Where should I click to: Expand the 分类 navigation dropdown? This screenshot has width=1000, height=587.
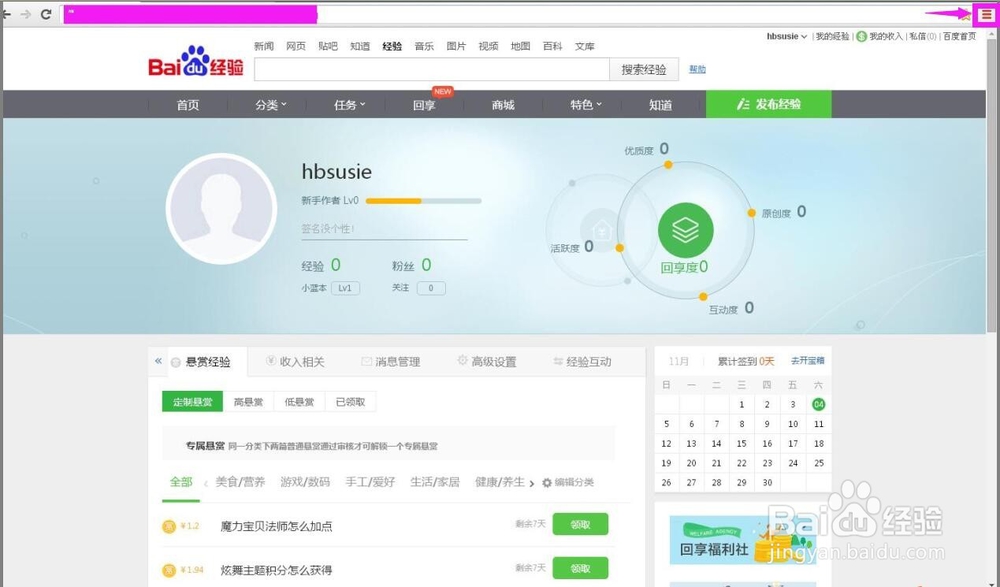click(271, 105)
